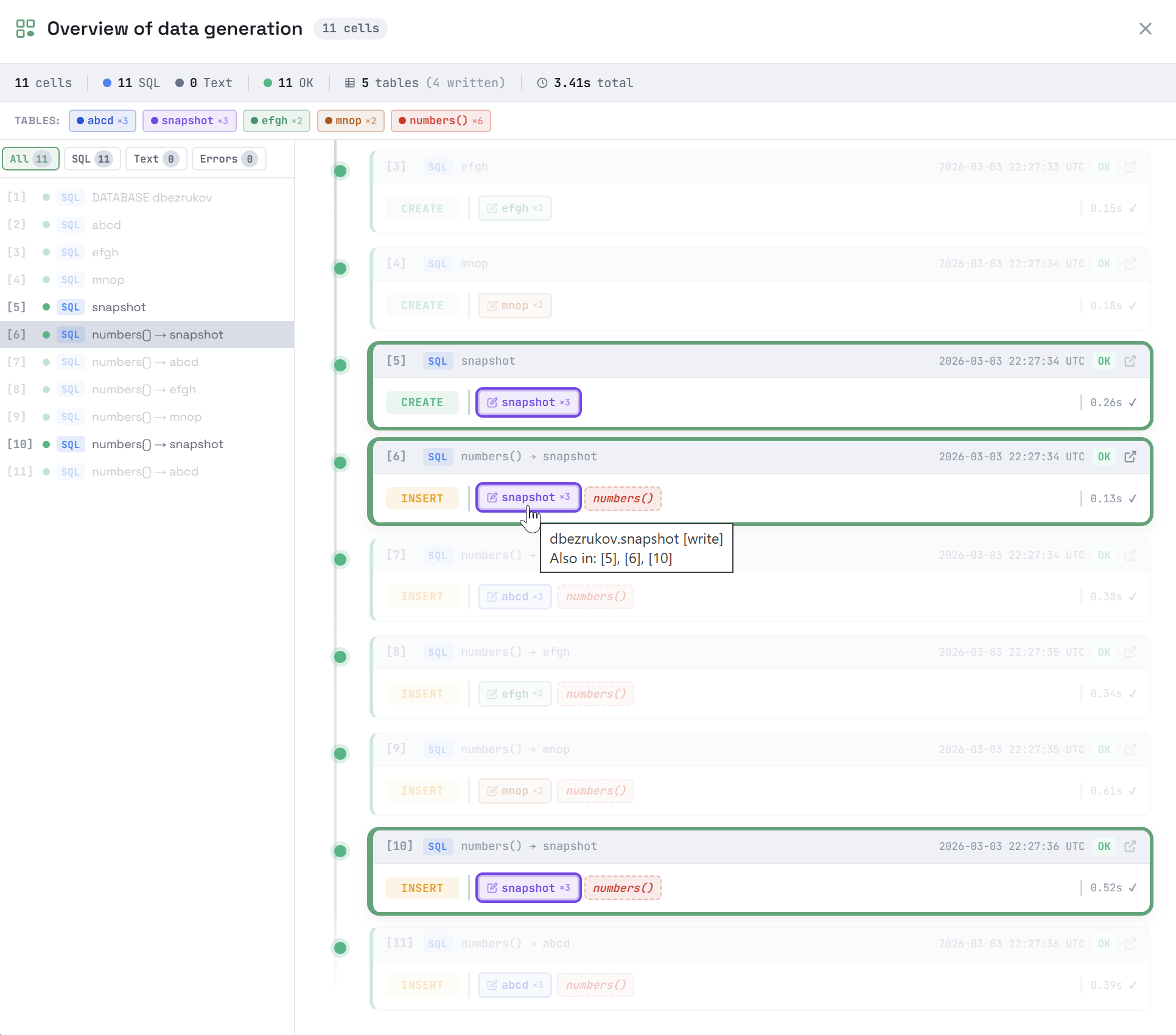Screen dimensions: 1176x1035
Task: Select the Text 0 filter tab
Action: [x=156, y=159]
